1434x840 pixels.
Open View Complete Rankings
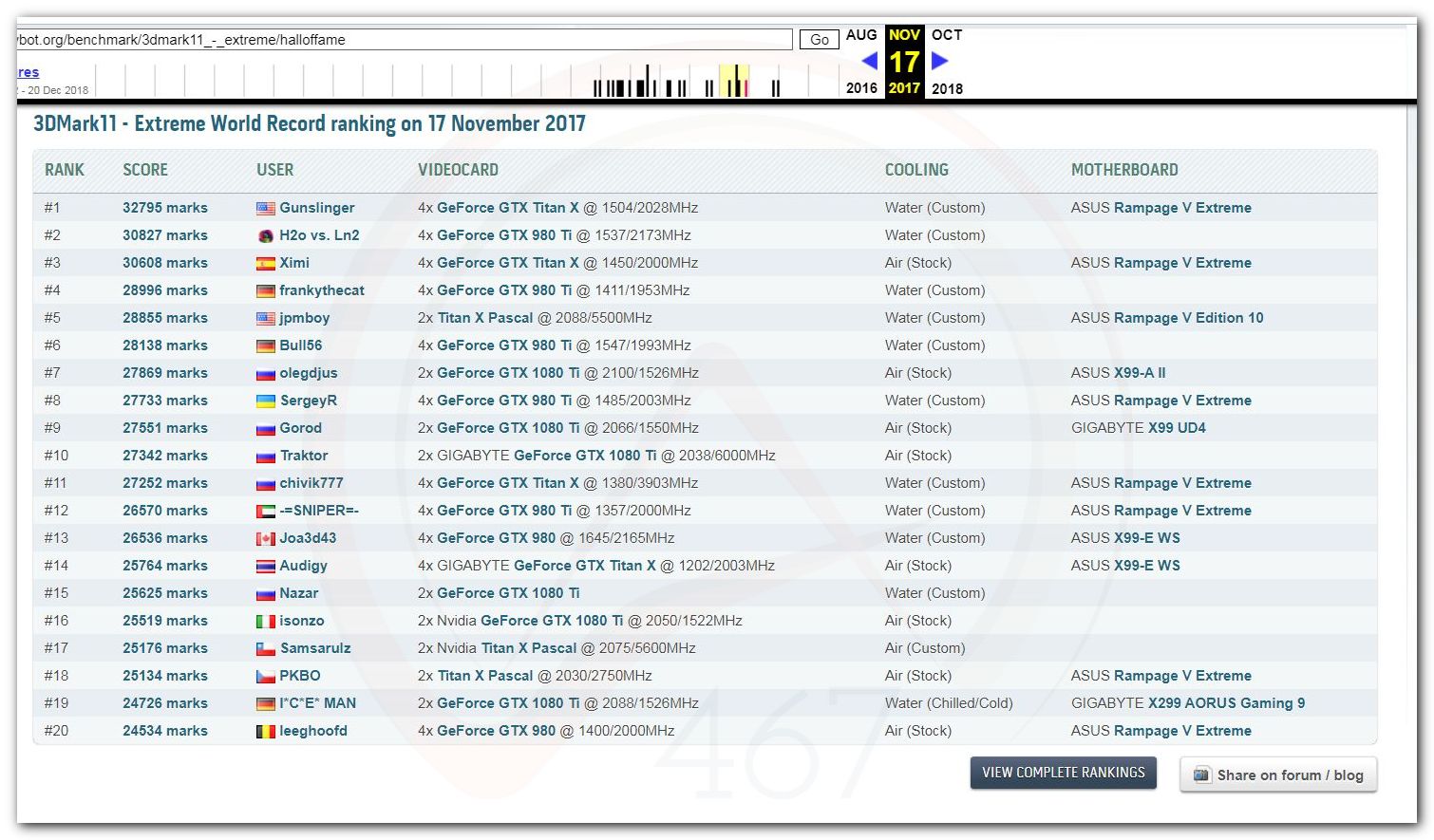(1063, 773)
